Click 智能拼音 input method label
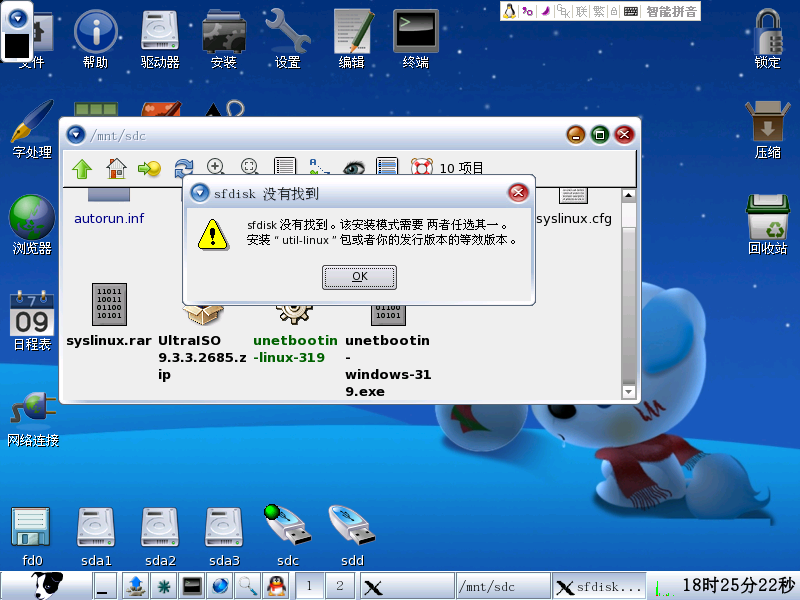 (671, 11)
